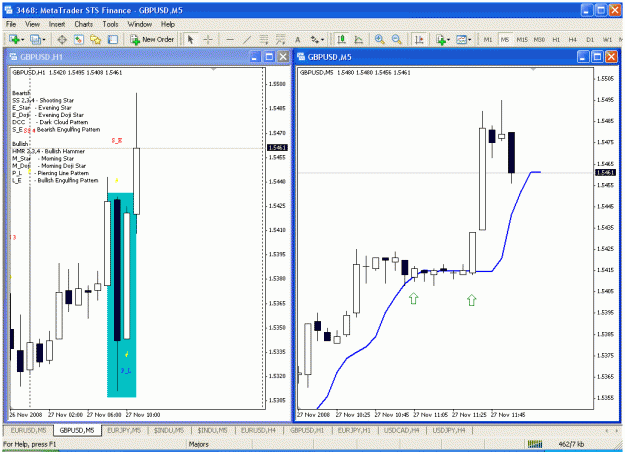
Task: Switch timeframe to M30
Action: pyautogui.click(x=539, y=39)
